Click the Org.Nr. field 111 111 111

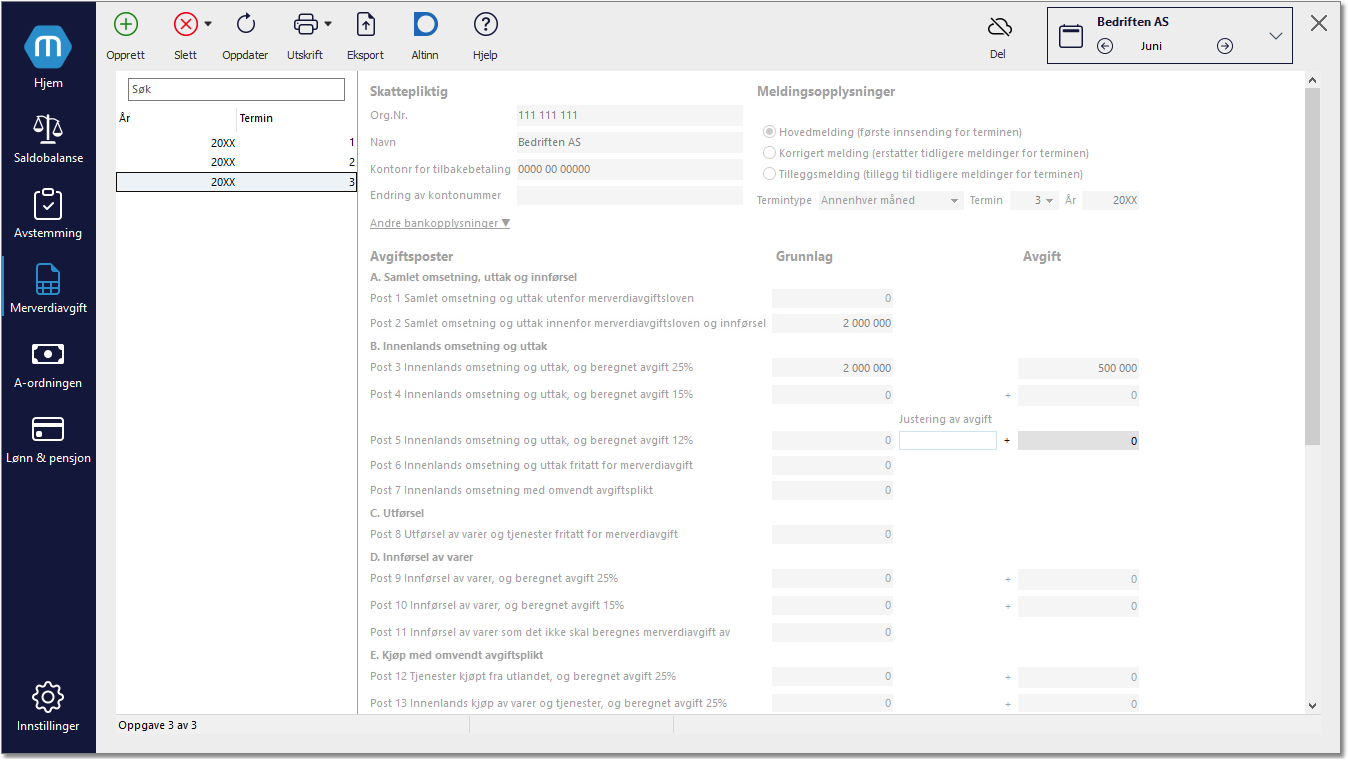[630, 115]
